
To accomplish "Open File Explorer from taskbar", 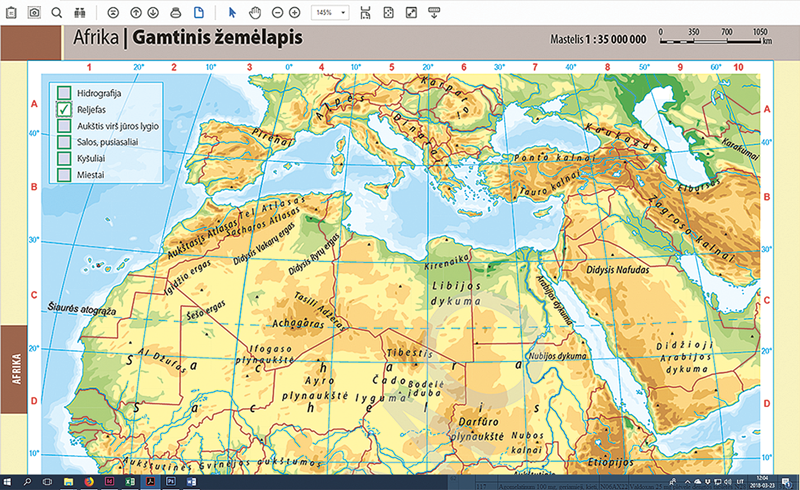I will click(68, 481).
